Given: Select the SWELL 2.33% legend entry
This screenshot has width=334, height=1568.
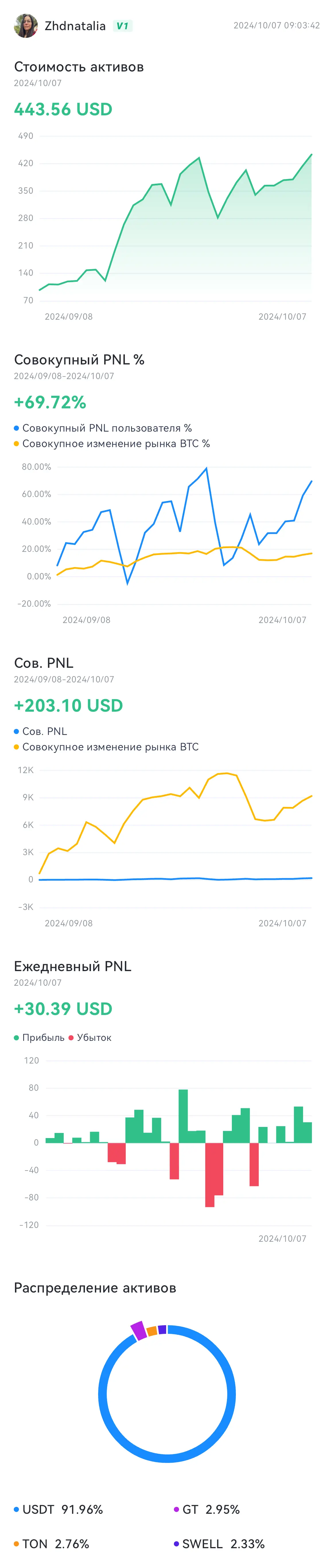Looking at the screenshot, I should 219,1543.
